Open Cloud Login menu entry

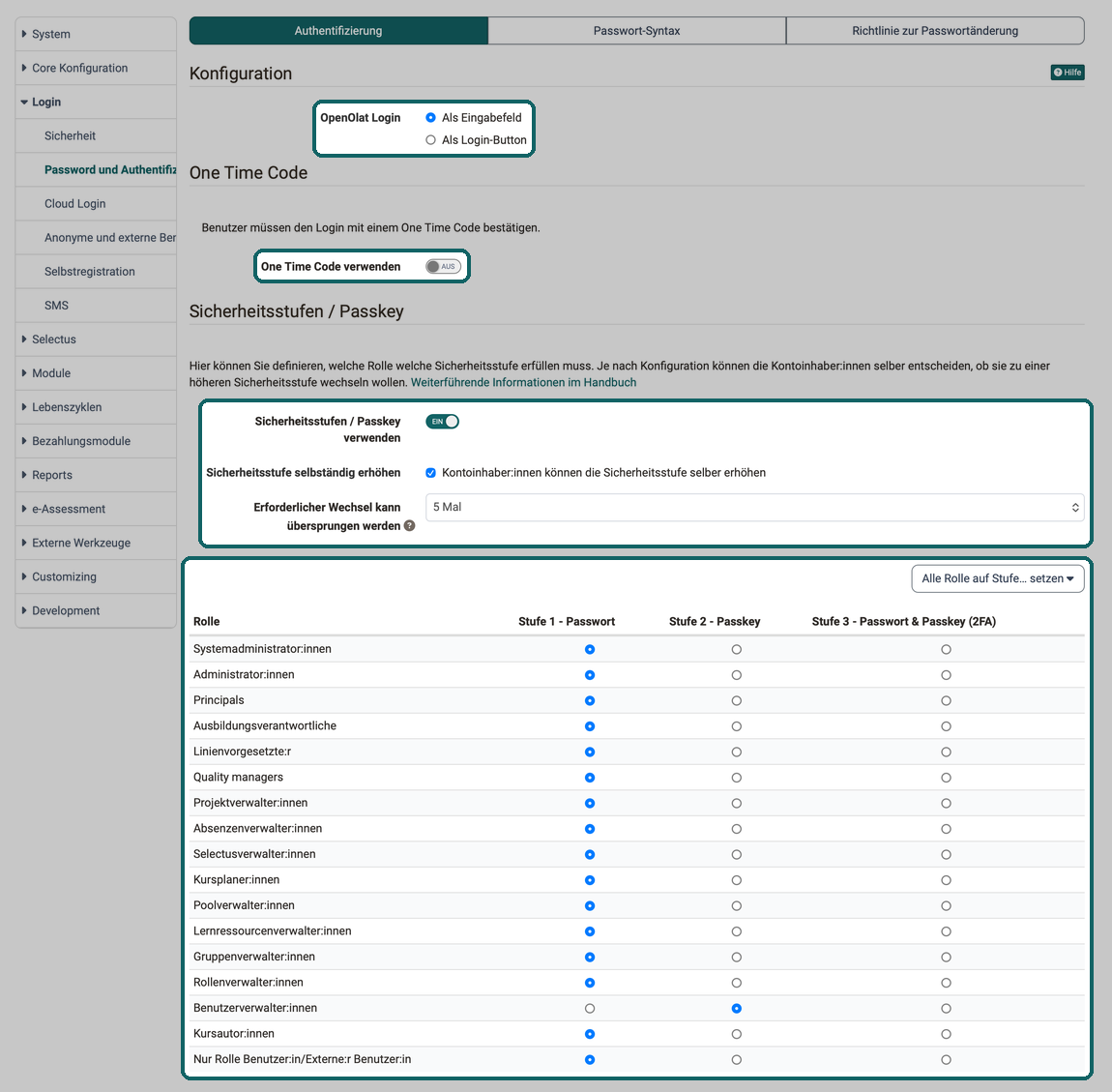(96, 204)
